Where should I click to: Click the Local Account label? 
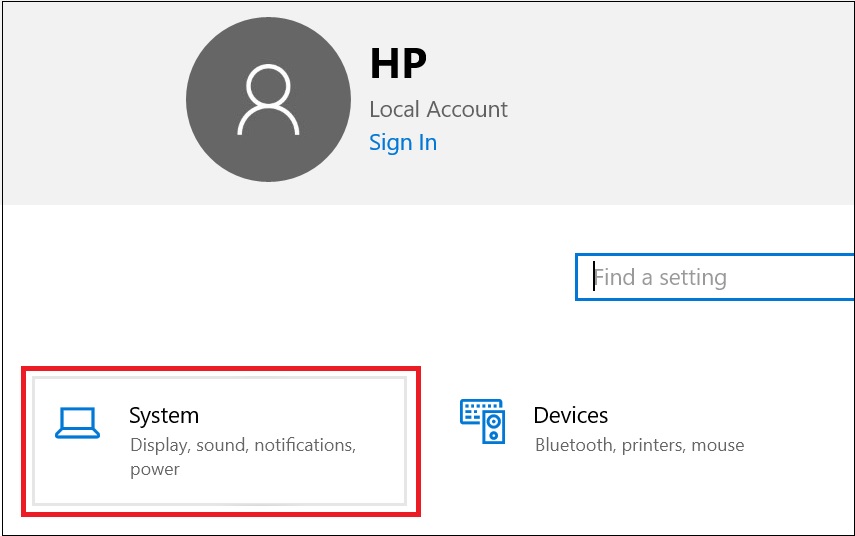[438, 109]
